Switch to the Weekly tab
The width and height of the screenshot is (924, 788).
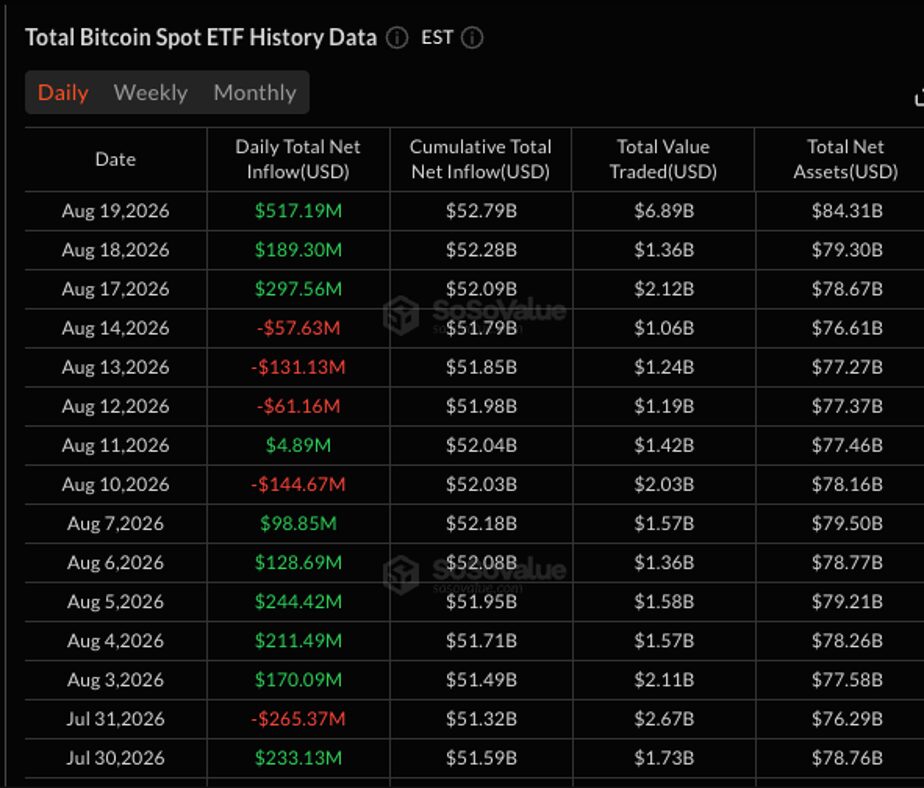[150, 93]
